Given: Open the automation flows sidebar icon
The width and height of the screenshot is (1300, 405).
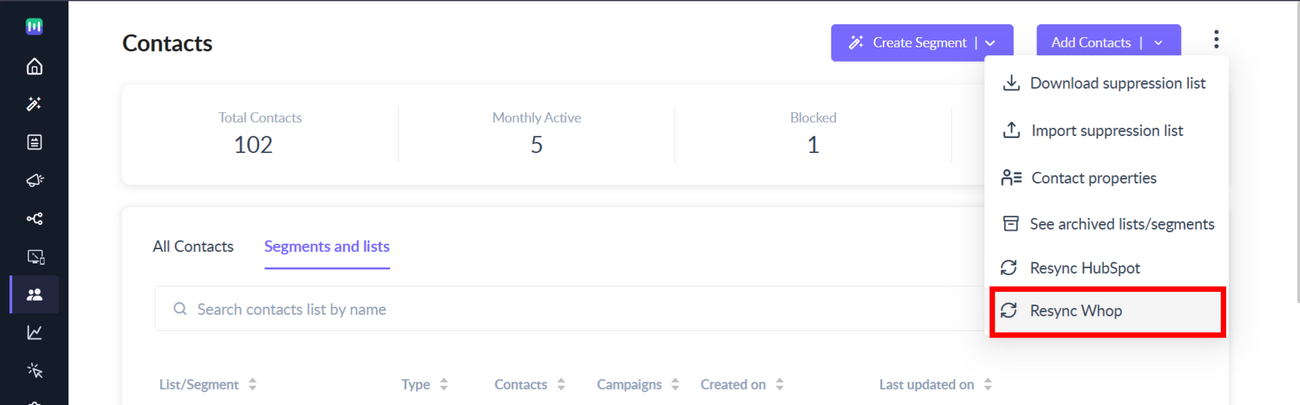Looking at the screenshot, I should 34,219.
